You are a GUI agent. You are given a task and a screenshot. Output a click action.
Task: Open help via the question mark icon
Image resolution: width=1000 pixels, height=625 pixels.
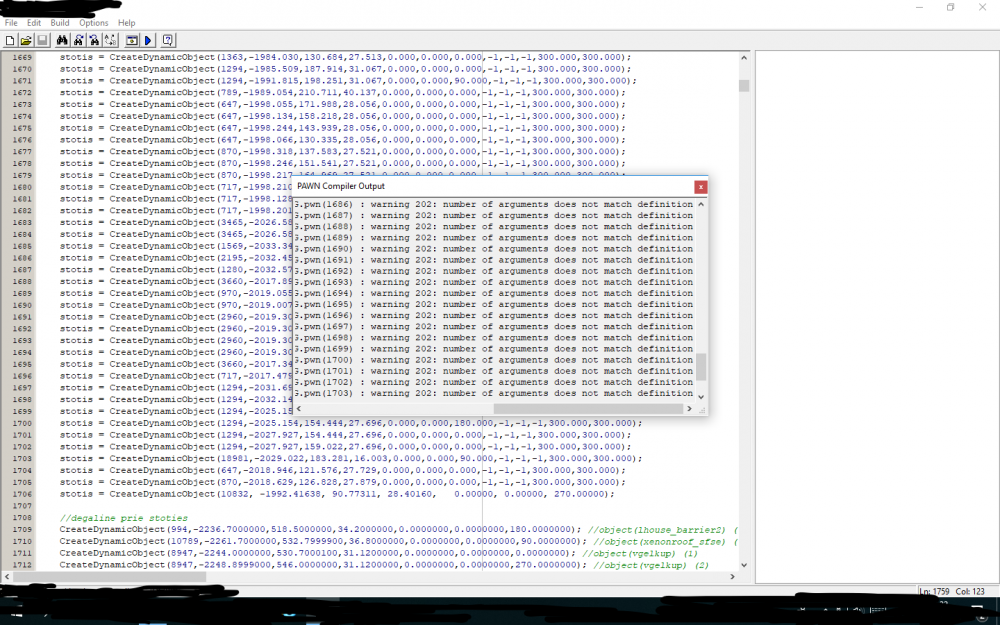168,40
